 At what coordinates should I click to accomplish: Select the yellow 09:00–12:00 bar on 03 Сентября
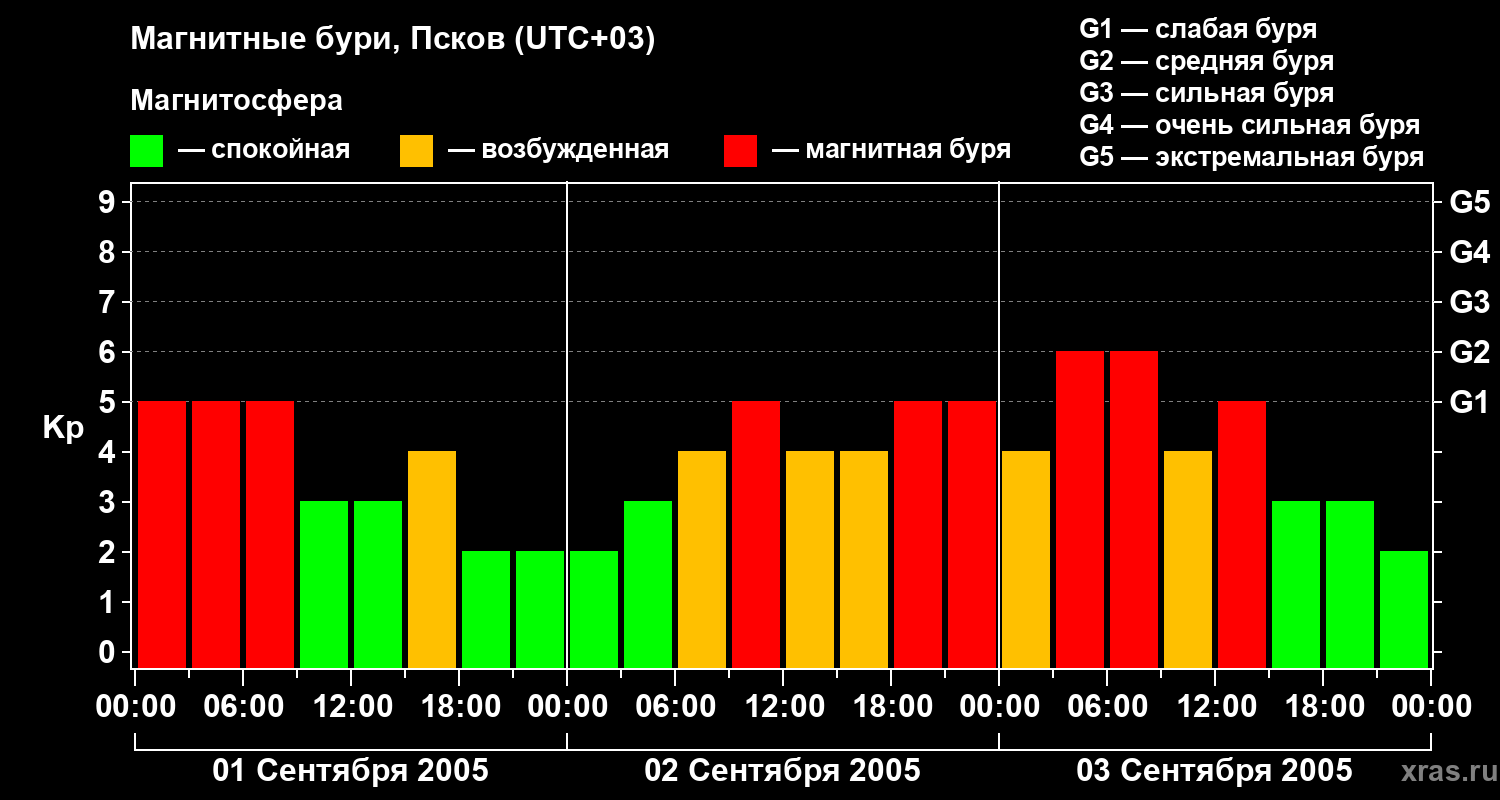[x=1188, y=559]
